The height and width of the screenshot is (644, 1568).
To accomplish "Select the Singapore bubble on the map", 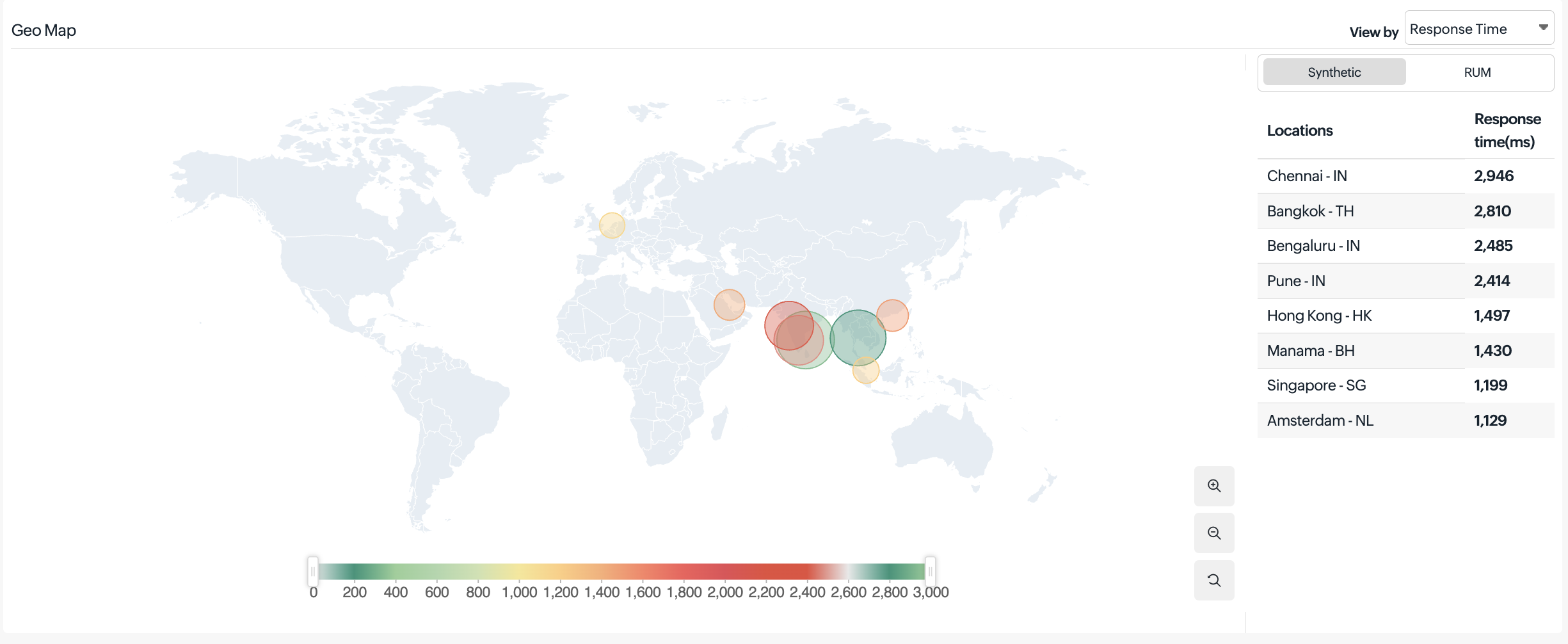I will click(865, 371).
